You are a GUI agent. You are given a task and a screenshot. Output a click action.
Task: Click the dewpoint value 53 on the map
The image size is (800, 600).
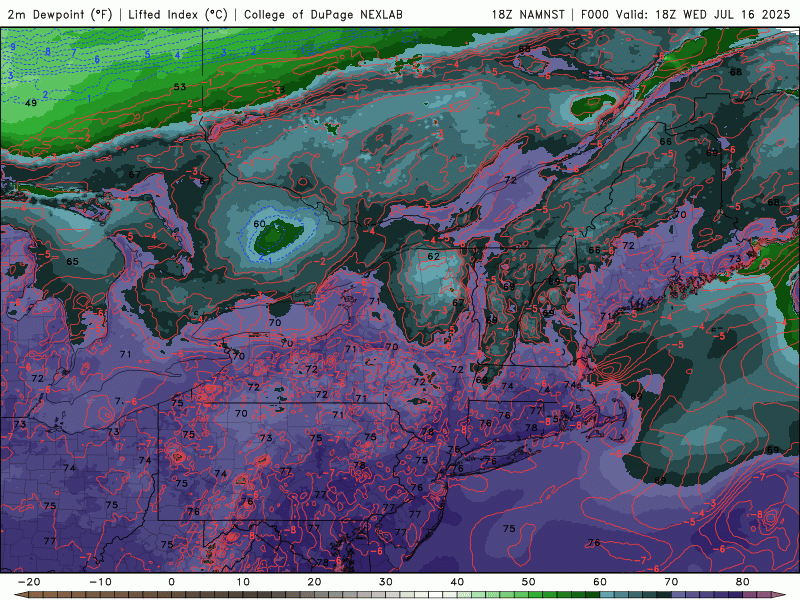click(180, 87)
